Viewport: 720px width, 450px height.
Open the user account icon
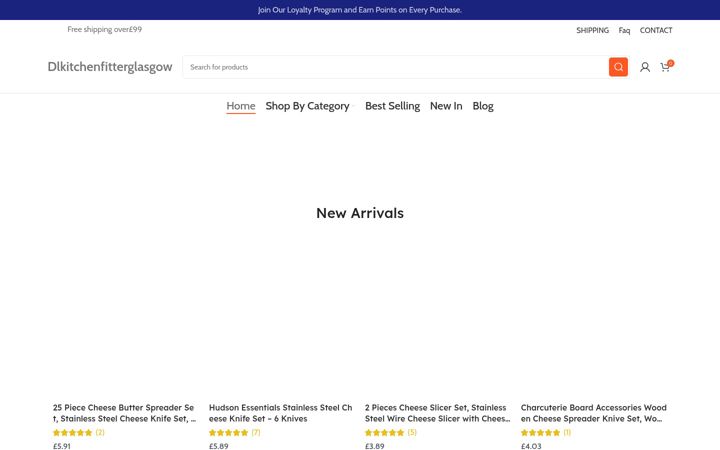645,67
